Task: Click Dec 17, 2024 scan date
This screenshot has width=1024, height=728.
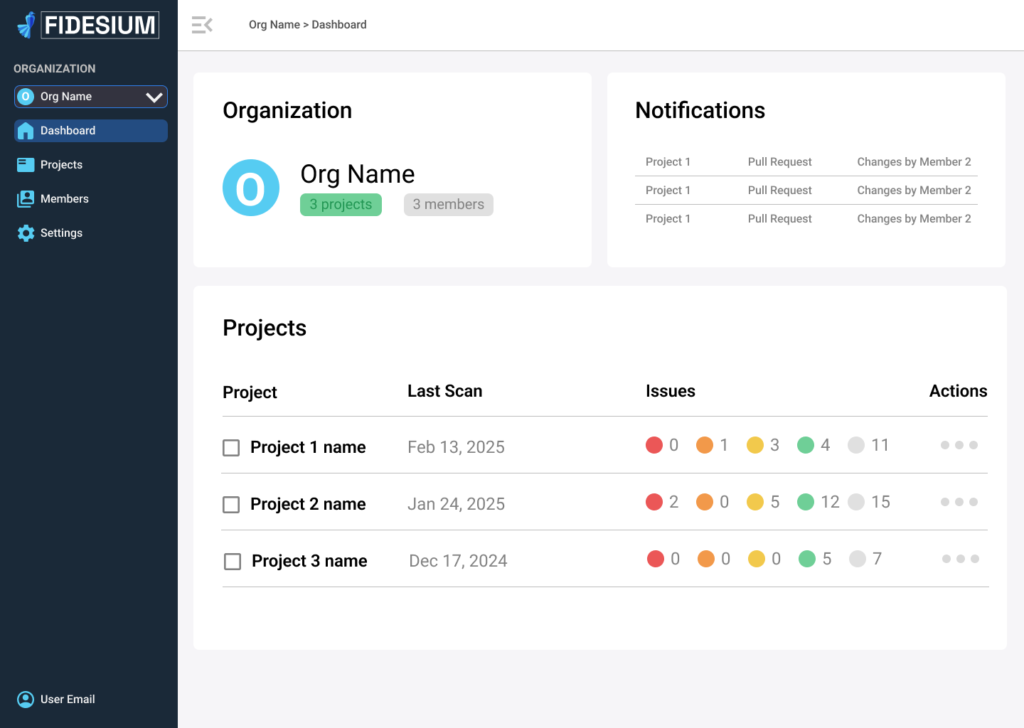Action: coord(458,561)
